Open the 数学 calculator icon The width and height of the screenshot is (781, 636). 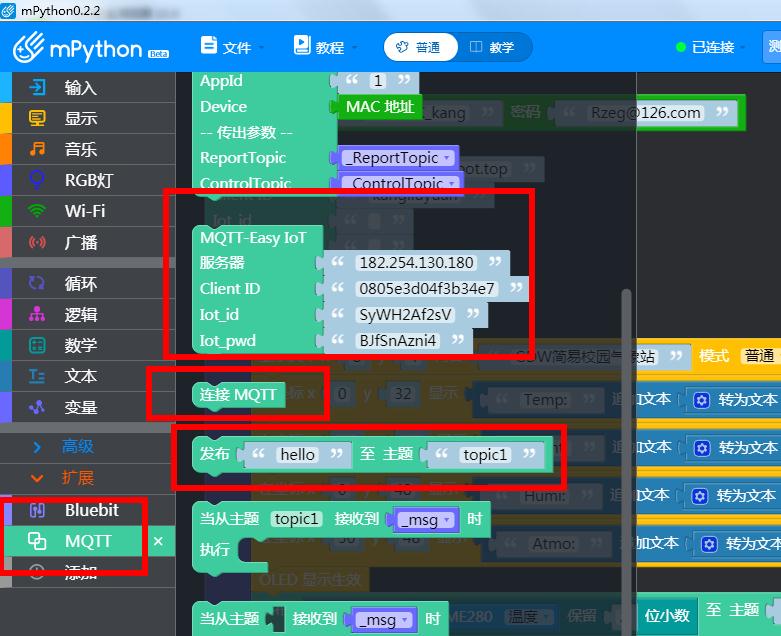pyautogui.click(x=37, y=345)
